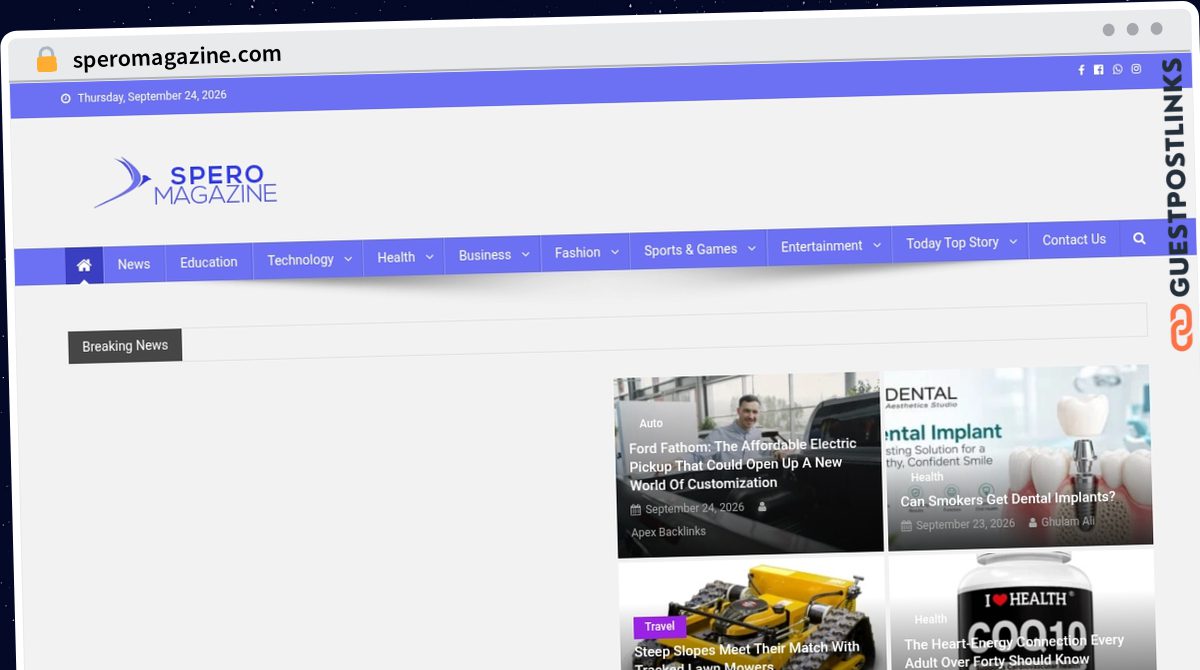Click calendar icon next to September 23, 2026
The width and height of the screenshot is (1200, 670).
[x=906, y=526]
